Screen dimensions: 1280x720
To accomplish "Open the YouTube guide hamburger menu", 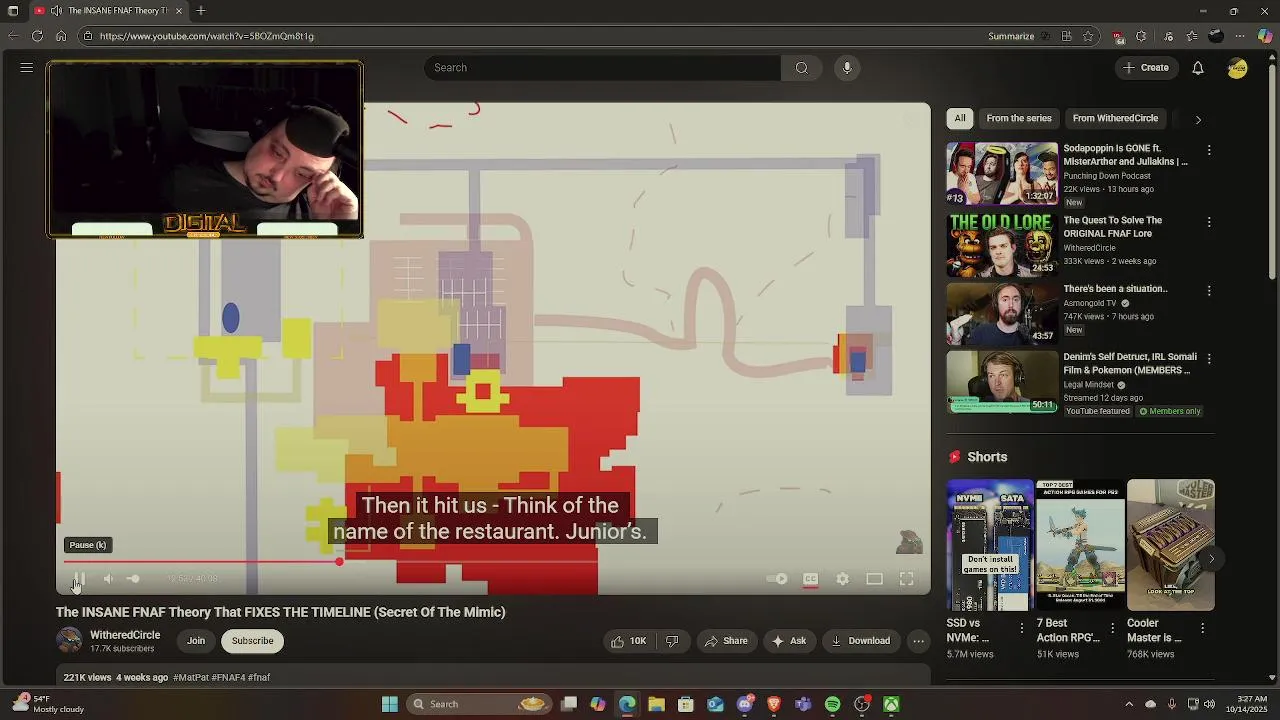I will point(27,68).
